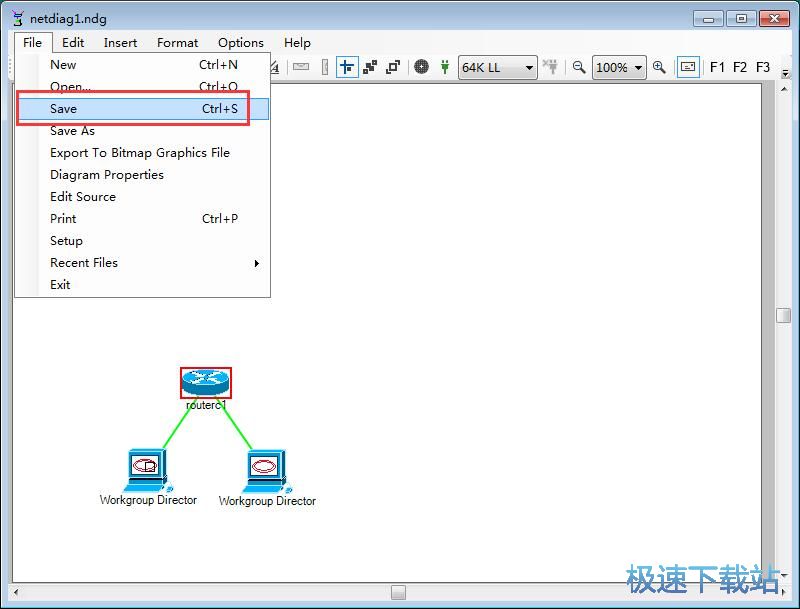Select Export To Bitmap Graphics File
The image size is (800, 609).
(x=142, y=153)
